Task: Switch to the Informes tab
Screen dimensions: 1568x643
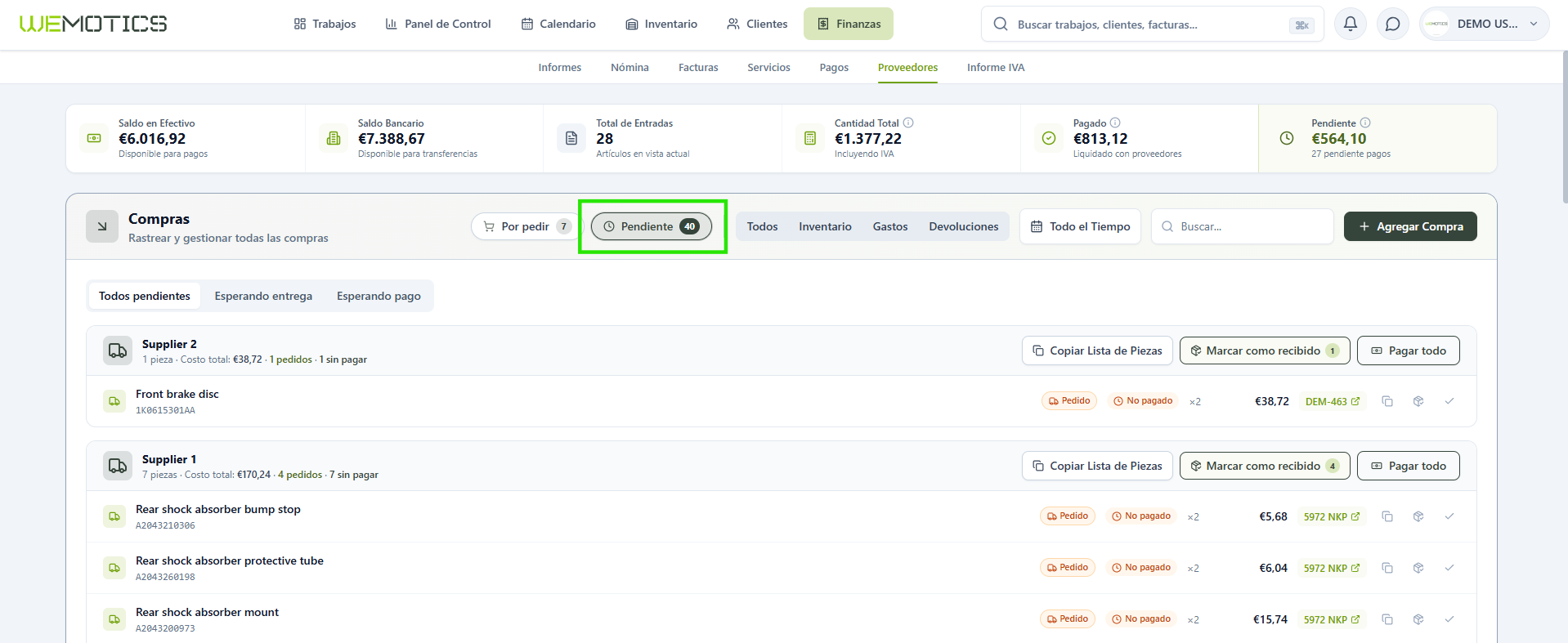Action: pyautogui.click(x=560, y=68)
